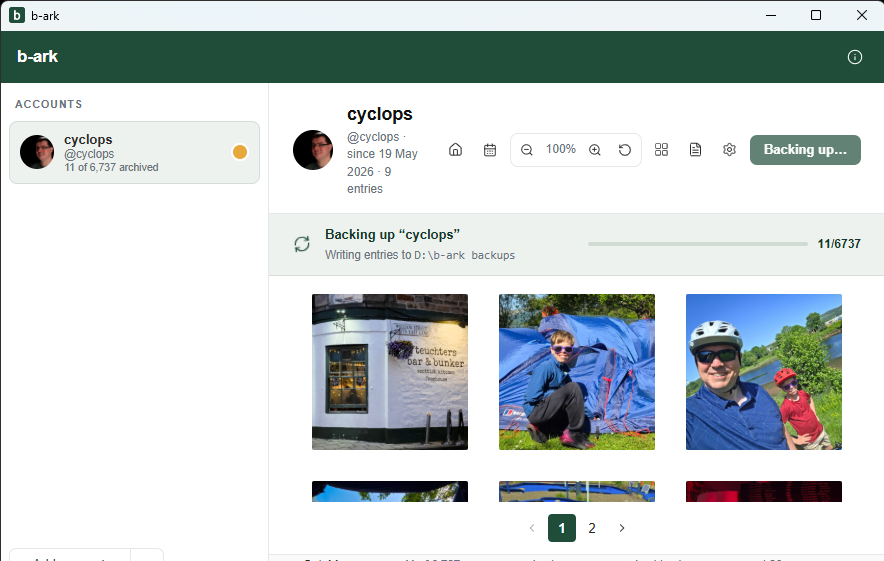884x561 pixels.
Task: Minimize the b-ark window
Action: pos(771,15)
